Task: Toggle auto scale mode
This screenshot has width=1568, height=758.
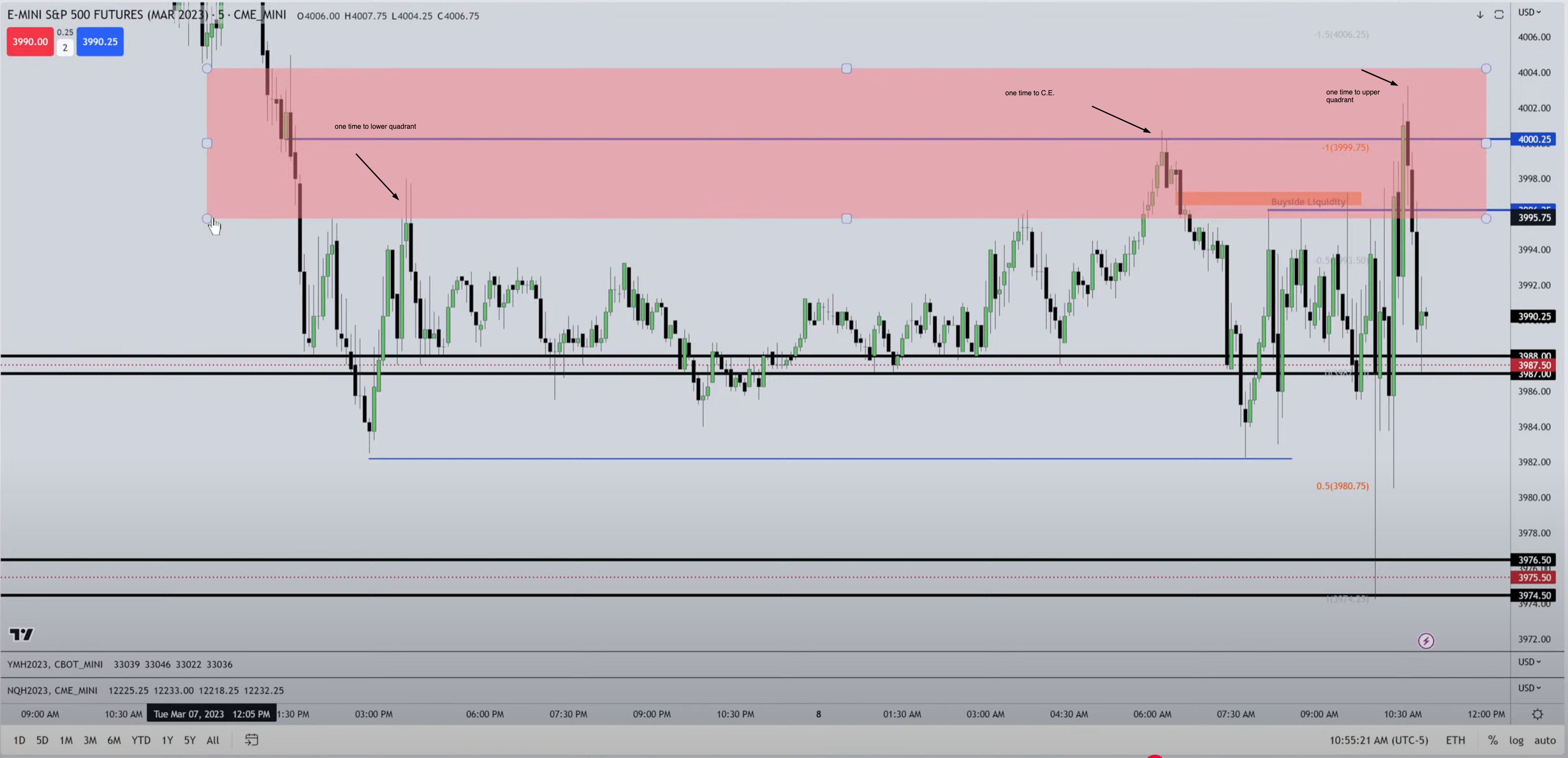Action: click(x=1545, y=740)
